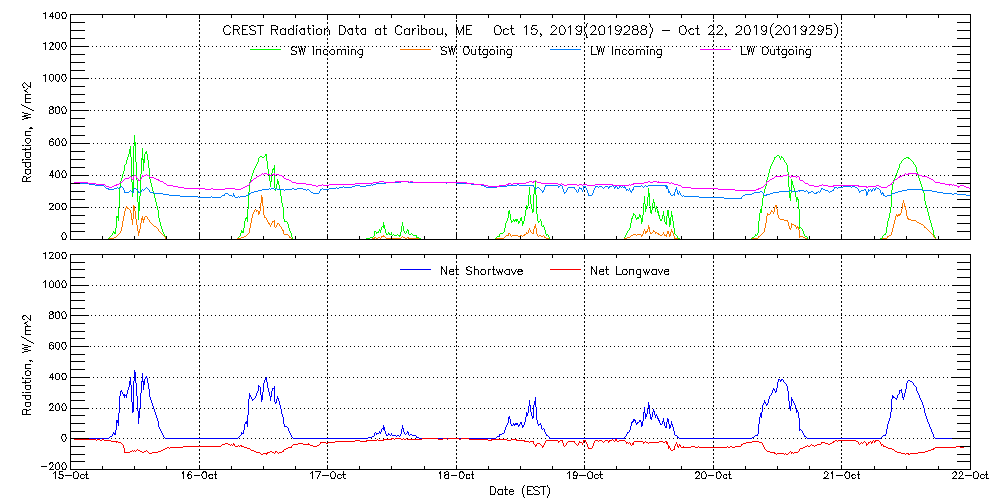Click the 20-Oct date tick label
The image size is (1000, 500).
point(712,477)
